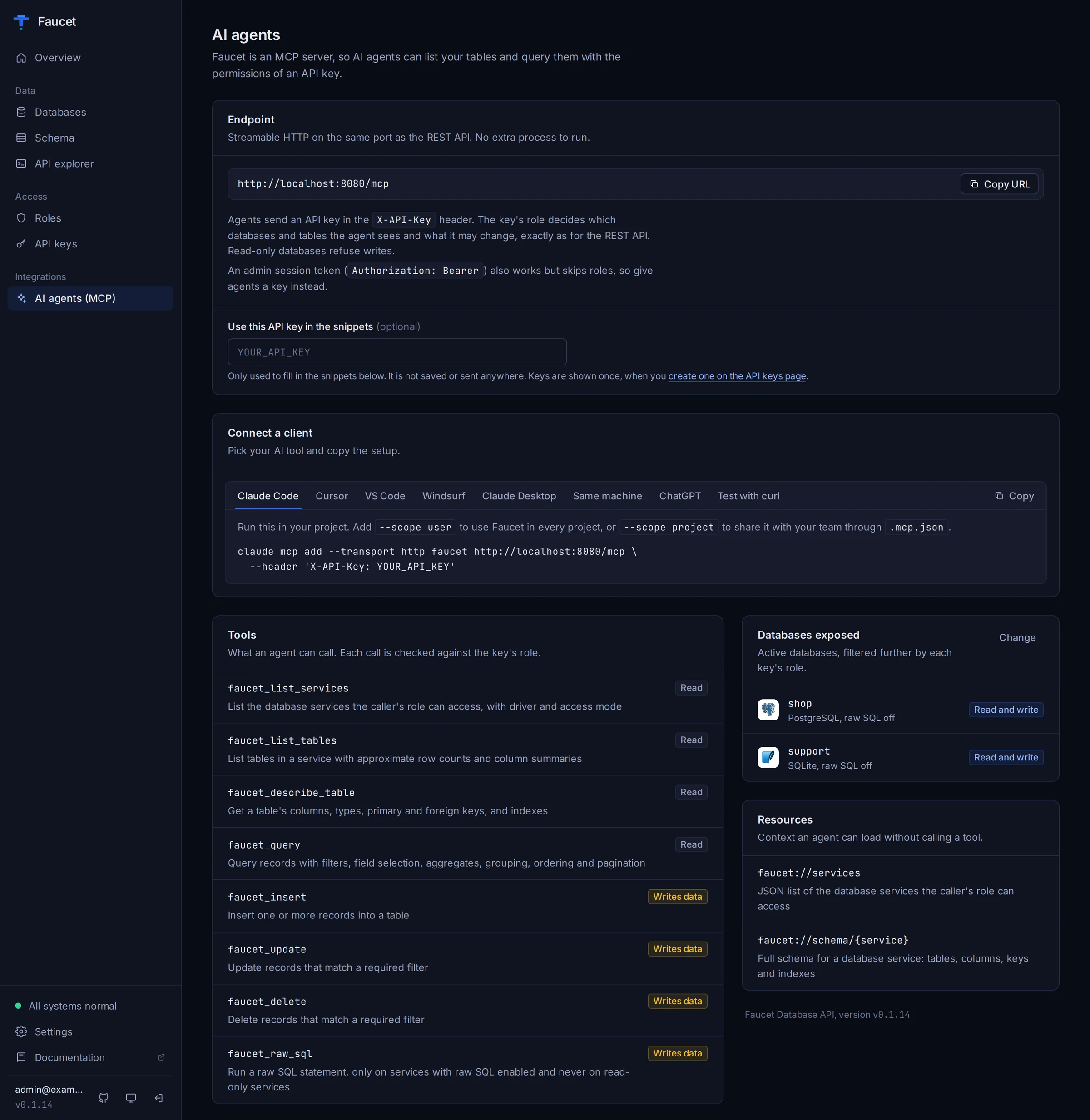Viewport: 1090px width, 1120px height.
Task: Click the Copy URL button
Action: pyautogui.click(x=999, y=184)
